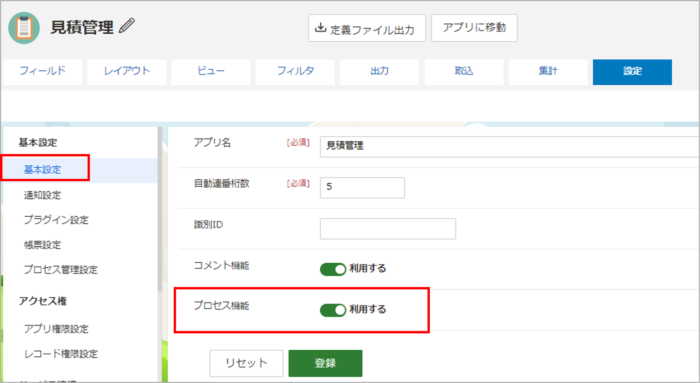Click the sidebar vertical scrollbar
Image resolution: width=700 pixels, height=383 pixels.
[x=159, y=210]
